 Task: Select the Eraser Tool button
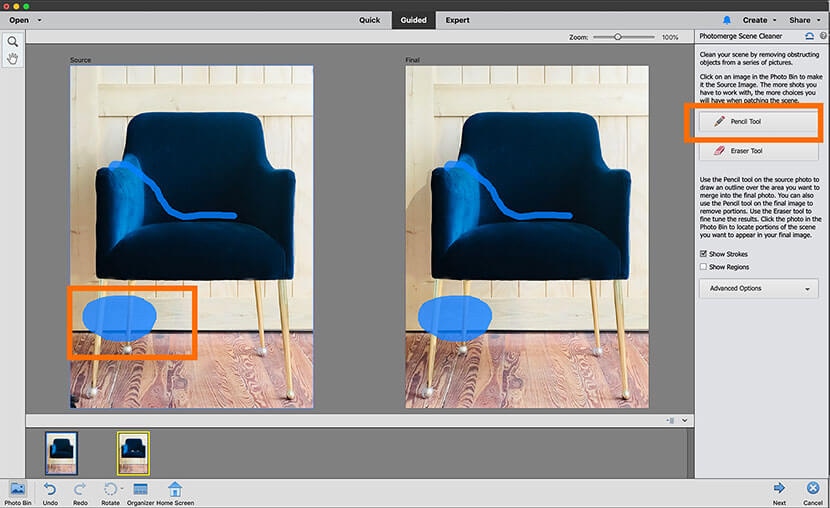pos(758,151)
